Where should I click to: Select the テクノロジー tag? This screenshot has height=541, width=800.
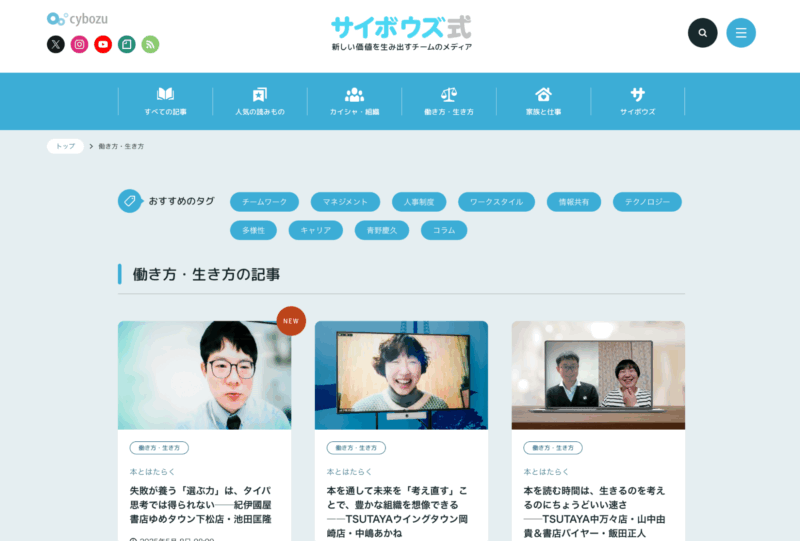[647, 202]
